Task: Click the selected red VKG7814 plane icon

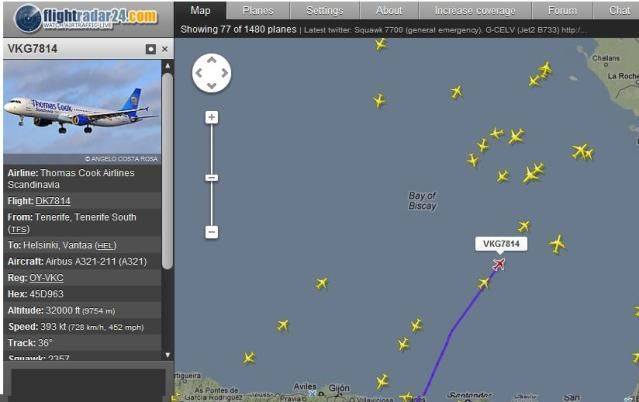Action: click(x=499, y=264)
